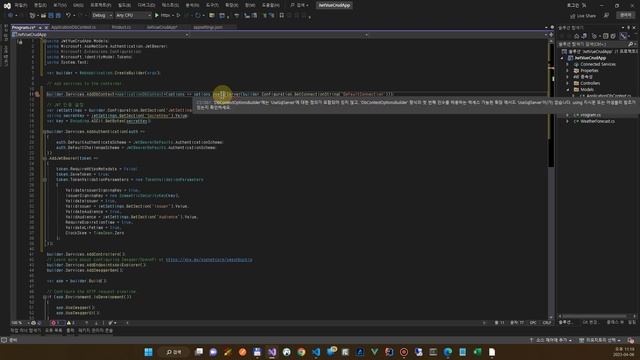Collapse the AddAuthentication code block
640x360 pixels.
44,132
